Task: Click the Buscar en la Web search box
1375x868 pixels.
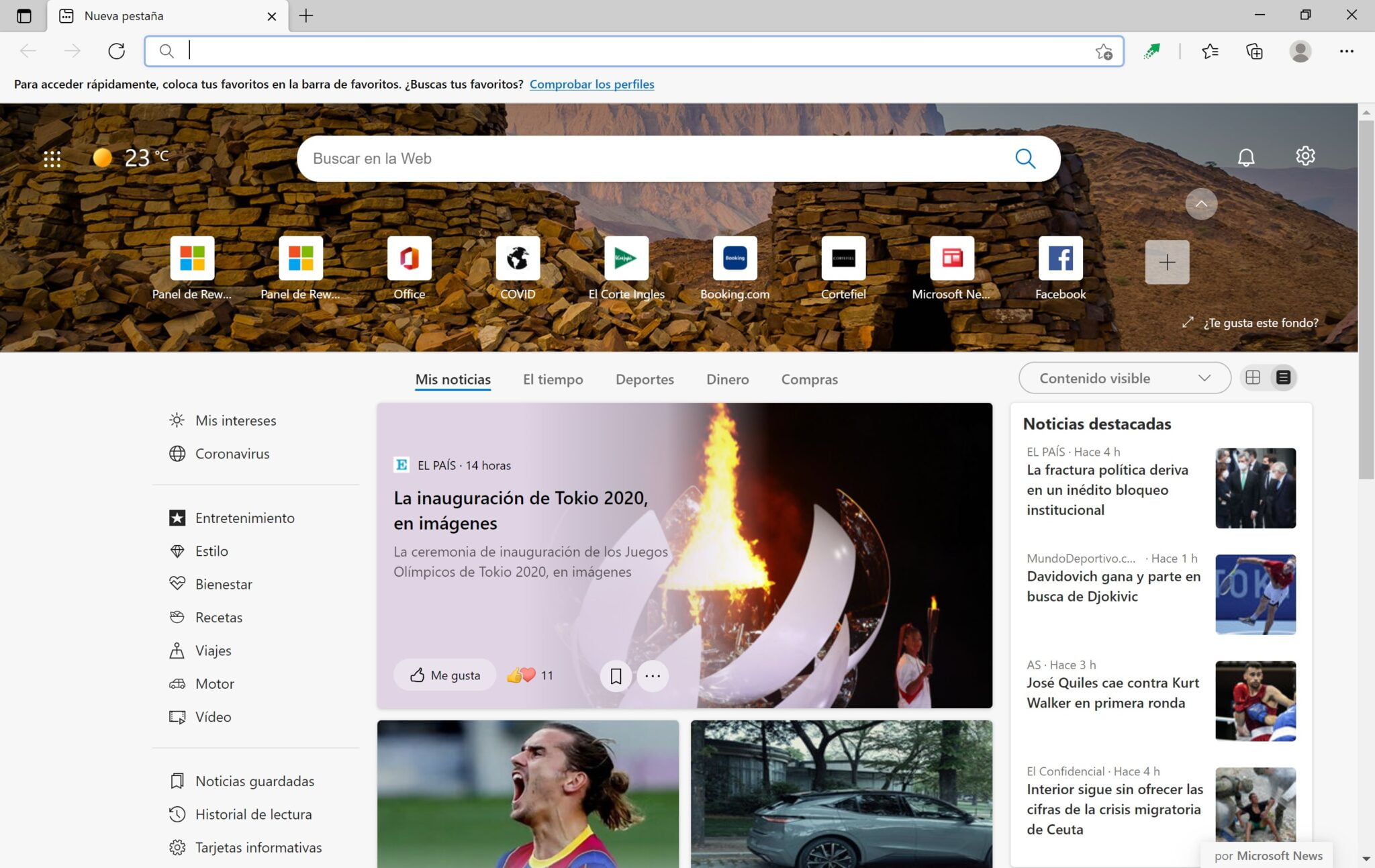Action: [x=671, y=158]
